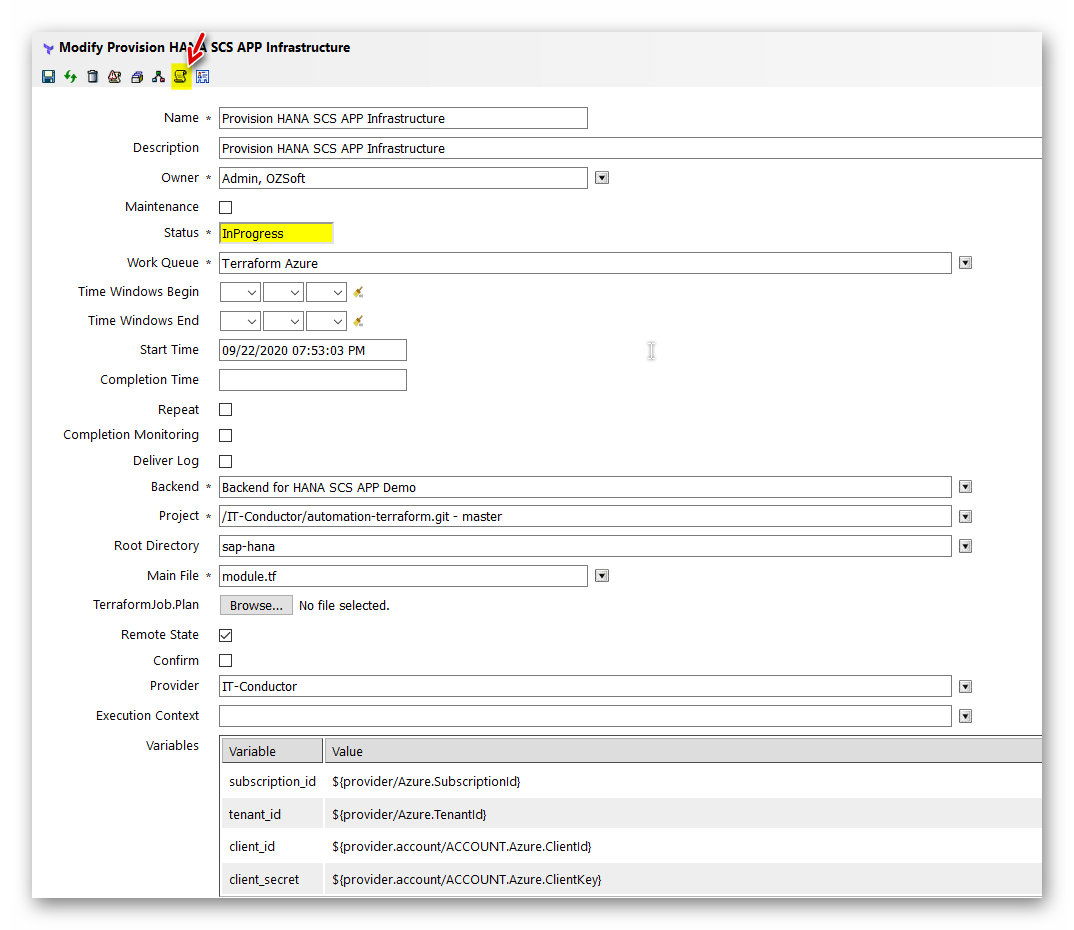This screenshot has height=930, width=1074.
Task: Click the Work Queue field Terraform Azure
Action: [585, 263]
